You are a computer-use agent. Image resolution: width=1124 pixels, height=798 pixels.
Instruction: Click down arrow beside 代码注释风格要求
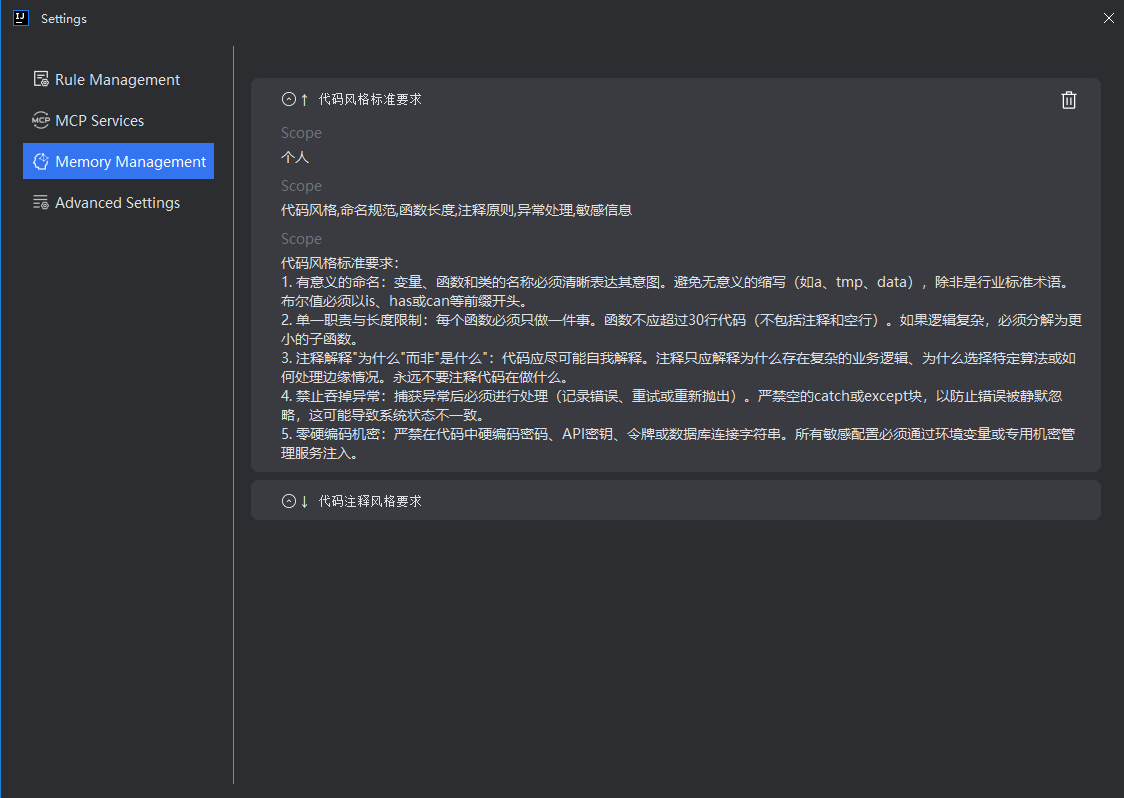tap(304, 501)
